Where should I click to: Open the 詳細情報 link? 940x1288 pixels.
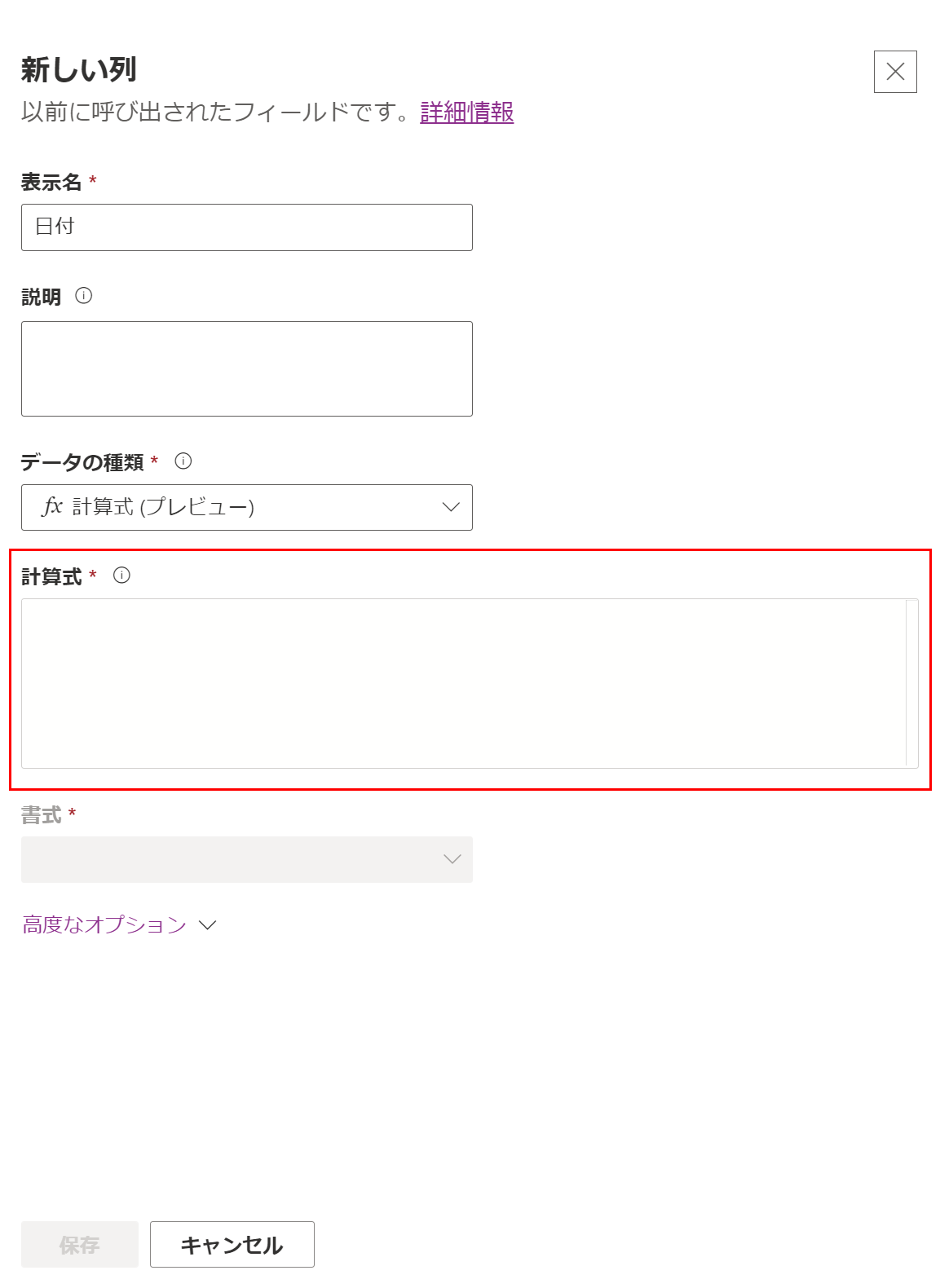point(467,112)
